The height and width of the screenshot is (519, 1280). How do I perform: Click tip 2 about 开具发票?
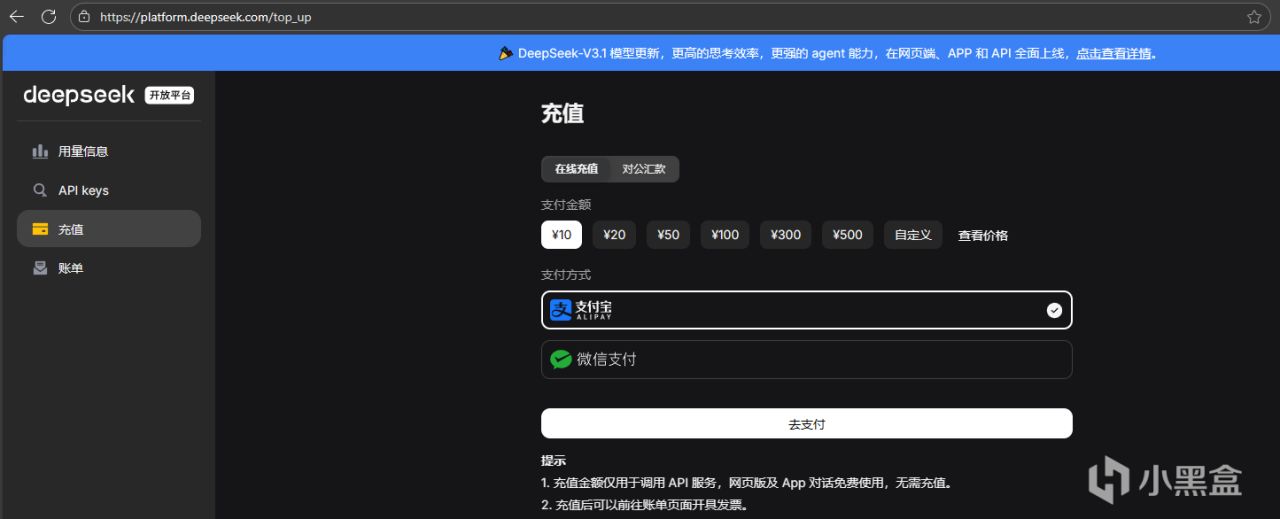(644, 505)
